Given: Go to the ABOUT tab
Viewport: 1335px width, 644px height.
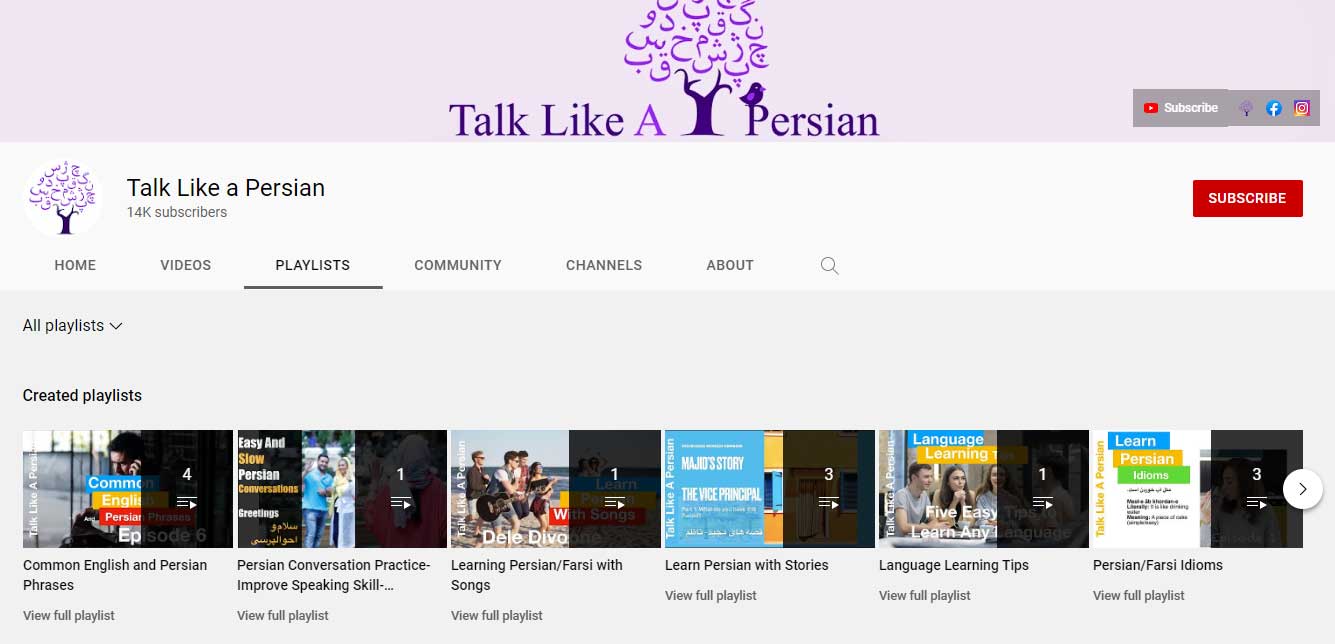Looking at the screenshot, I should point(730,265).
